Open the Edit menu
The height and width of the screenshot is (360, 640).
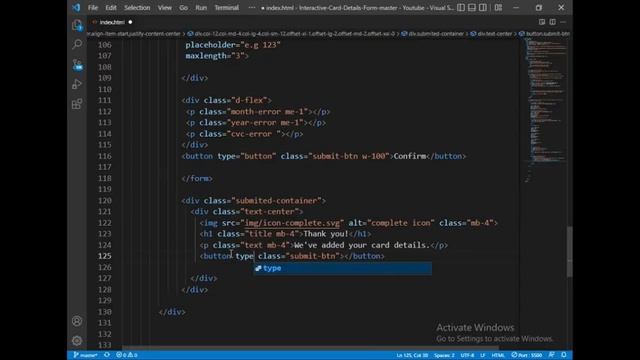[111, 8]
